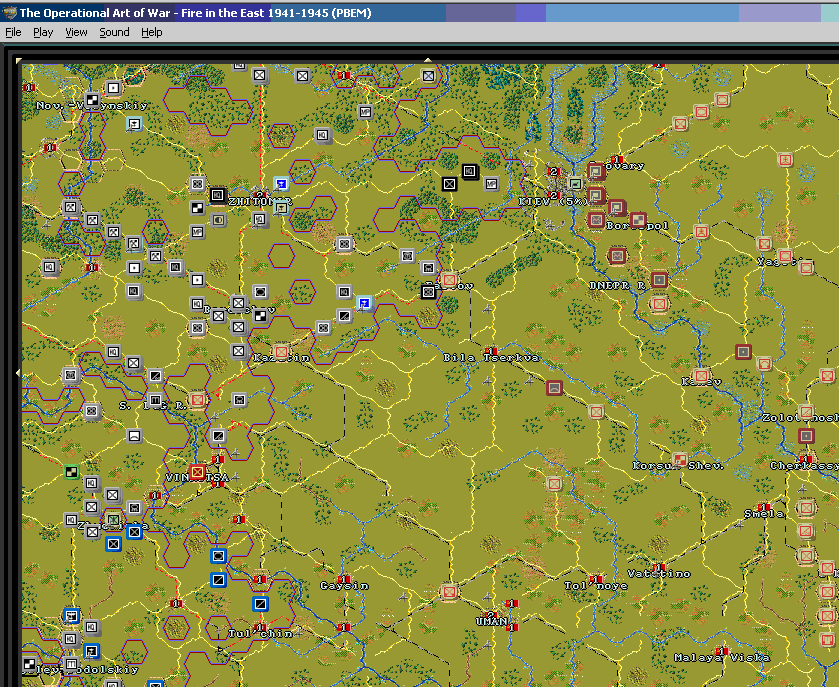The height and width of the screenshot is (688, 839).
Task: Click the Bila Tserkva town label
Action: tap(491, 358)
